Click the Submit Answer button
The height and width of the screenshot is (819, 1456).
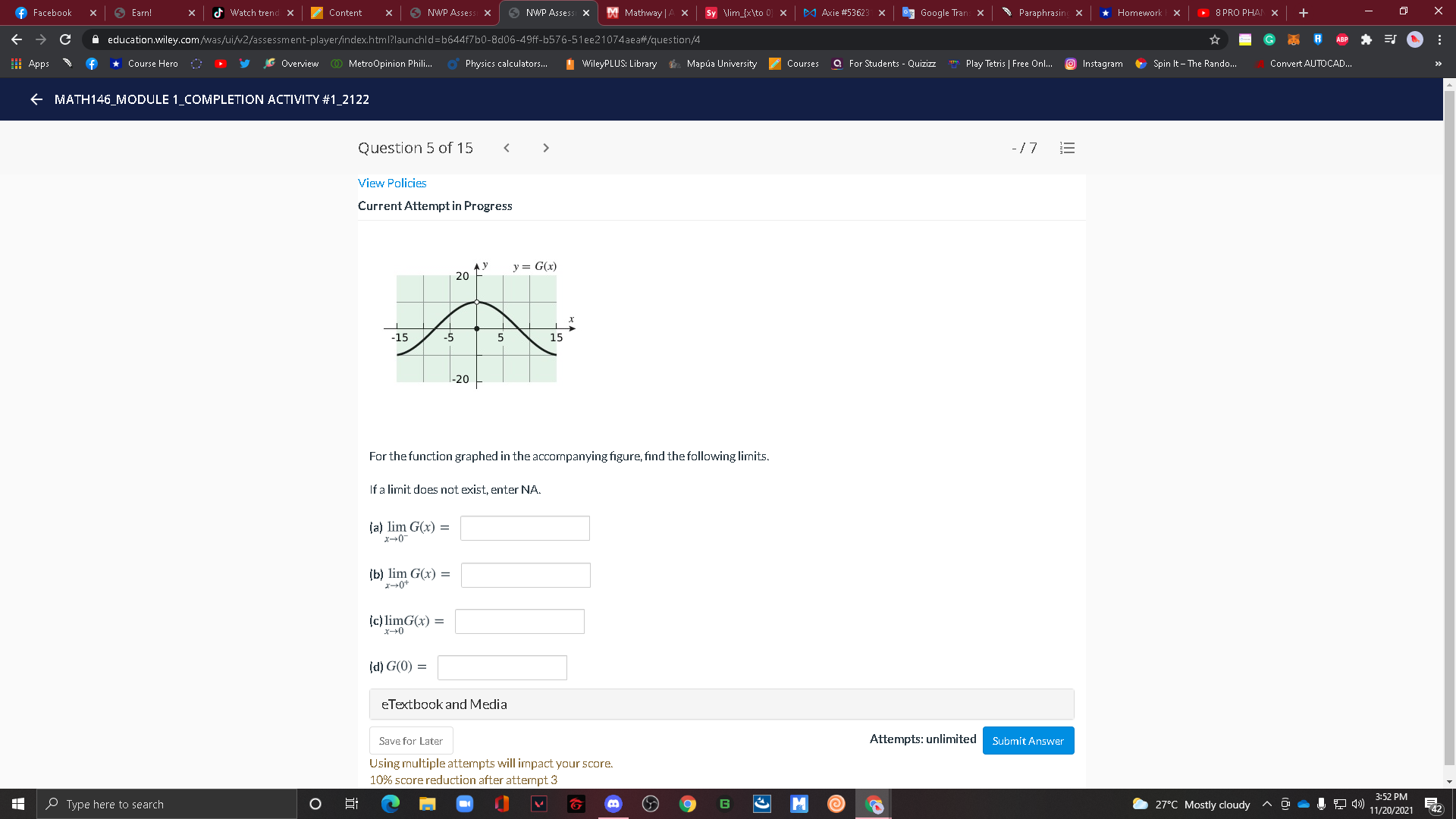(x=1028, y=740)
